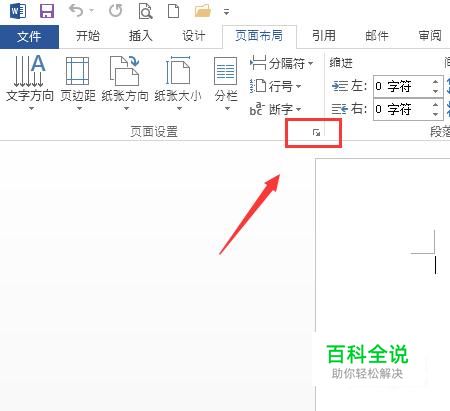450x411 pixels.
Task: Open the 文件 menu
Action: [x=29, y=36]
